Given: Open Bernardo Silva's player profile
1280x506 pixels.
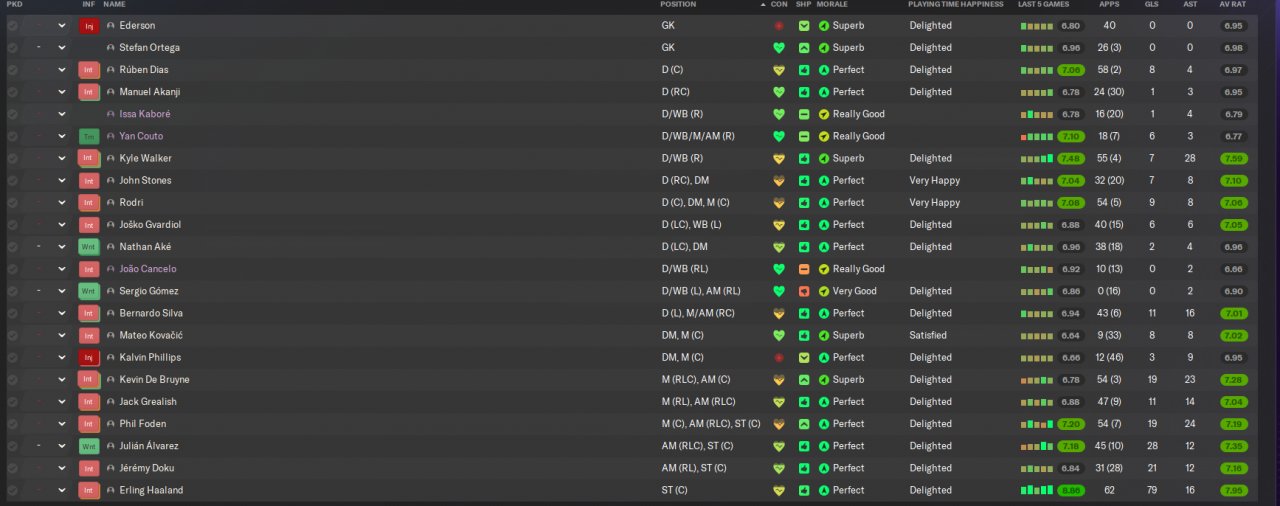Looking at the screenshot, I should [152, 314].
